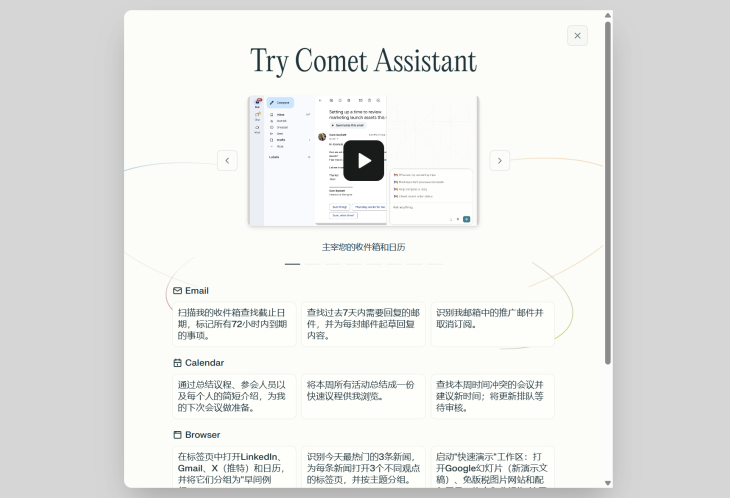Image resolution: width=730 pixels, height=498 pixels.
Task: Click the Calendar section label
Action: 204,363
